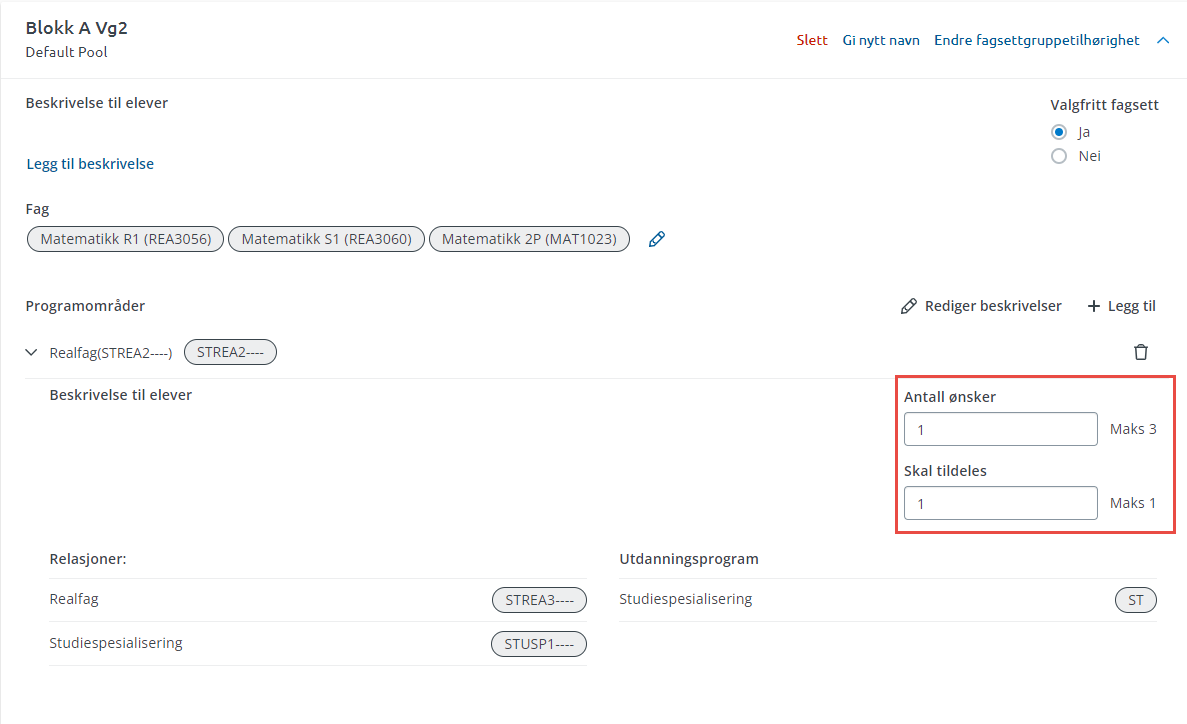Delete Realfag program area with trash icon

point(1141,352)
